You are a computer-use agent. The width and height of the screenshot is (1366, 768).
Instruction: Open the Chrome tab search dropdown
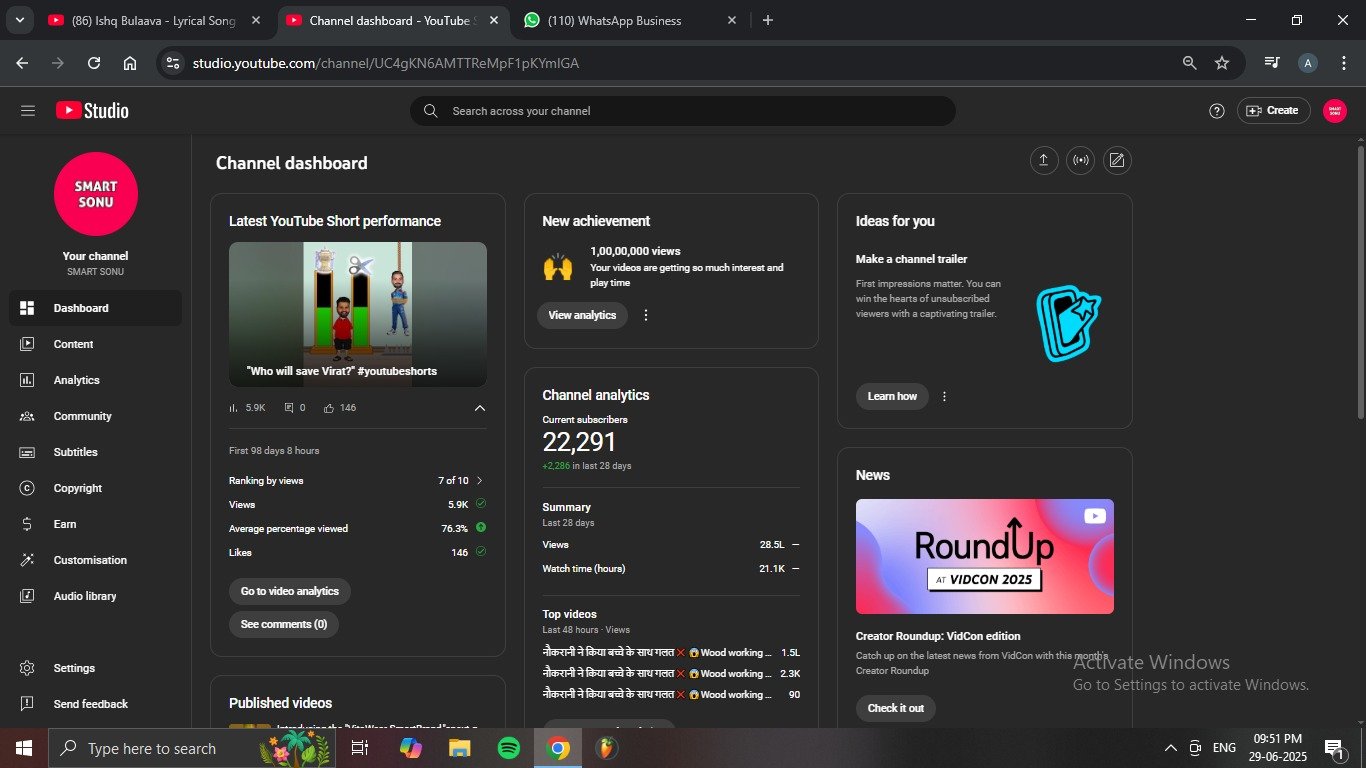click(19, 20)
